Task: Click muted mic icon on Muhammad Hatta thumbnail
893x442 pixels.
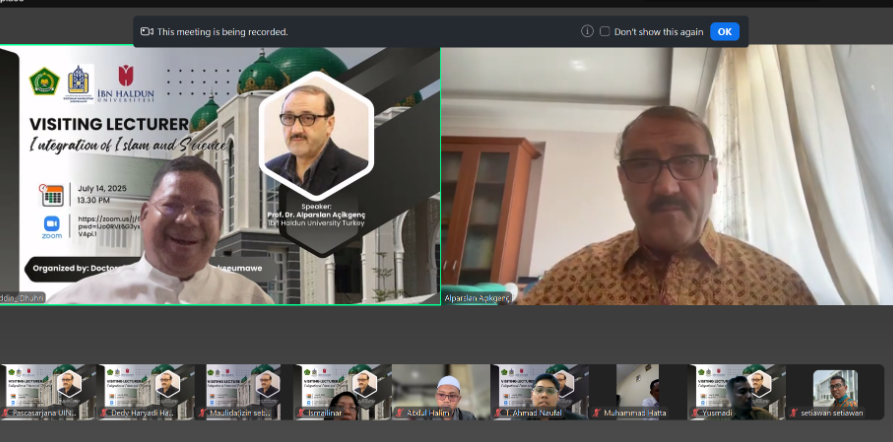Action: pyautogui.click(x=595, y=412)
